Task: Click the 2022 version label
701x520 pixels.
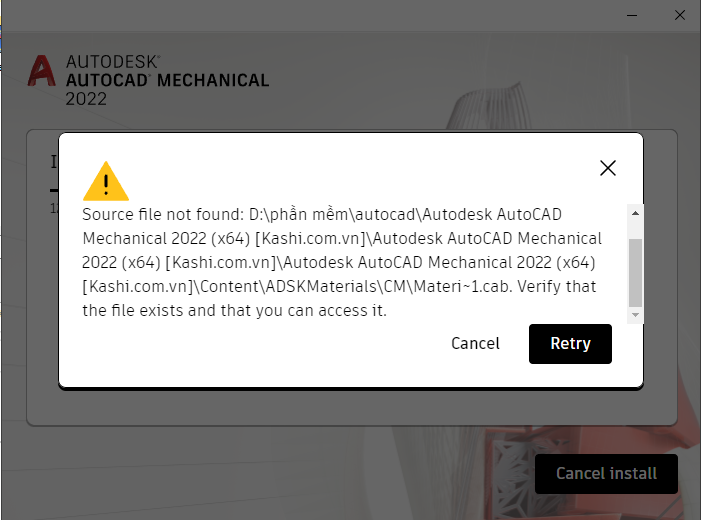Action: 86,99
